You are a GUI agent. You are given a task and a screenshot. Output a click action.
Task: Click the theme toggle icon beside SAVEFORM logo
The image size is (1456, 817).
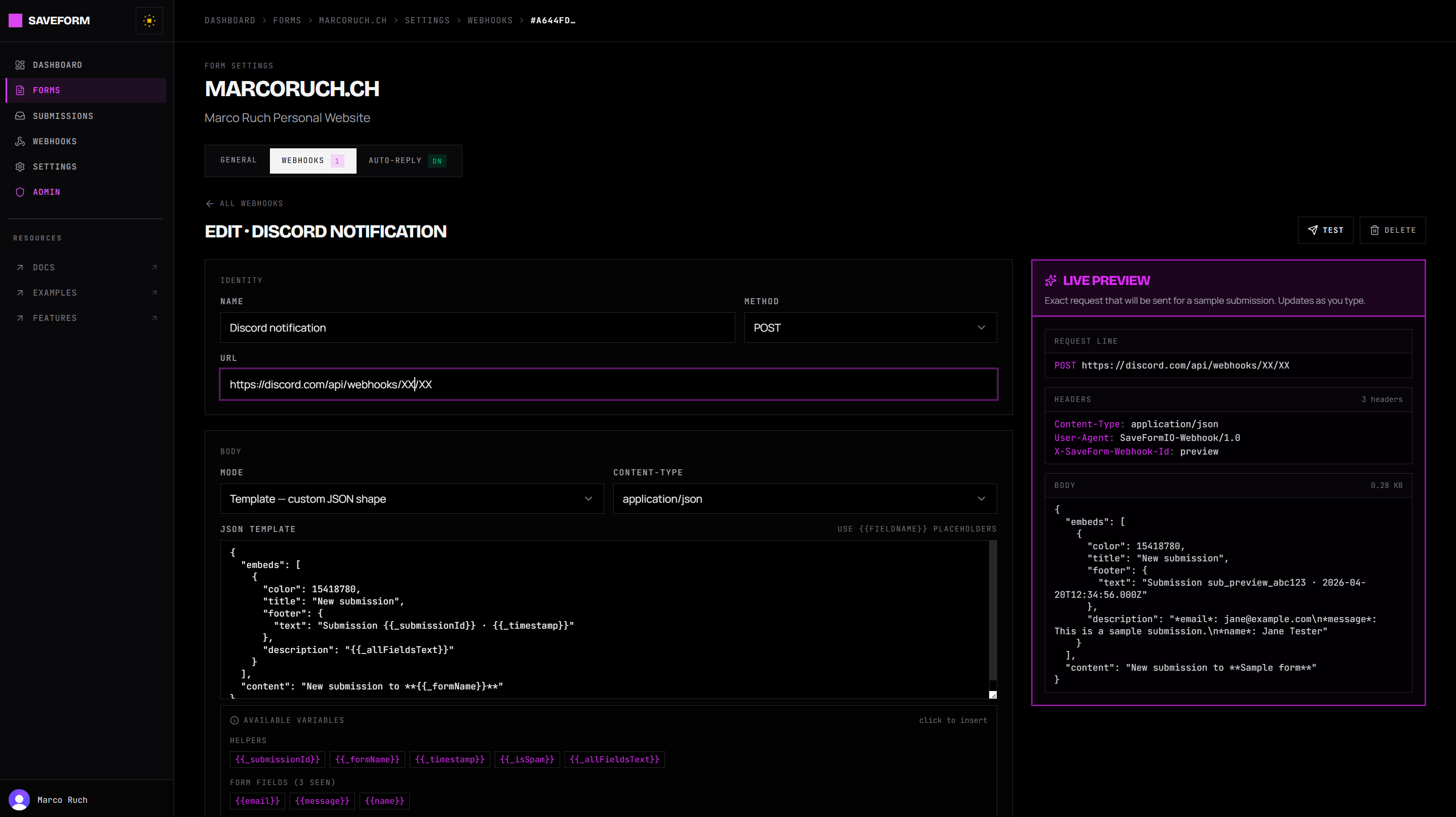(x=149, y=20)
